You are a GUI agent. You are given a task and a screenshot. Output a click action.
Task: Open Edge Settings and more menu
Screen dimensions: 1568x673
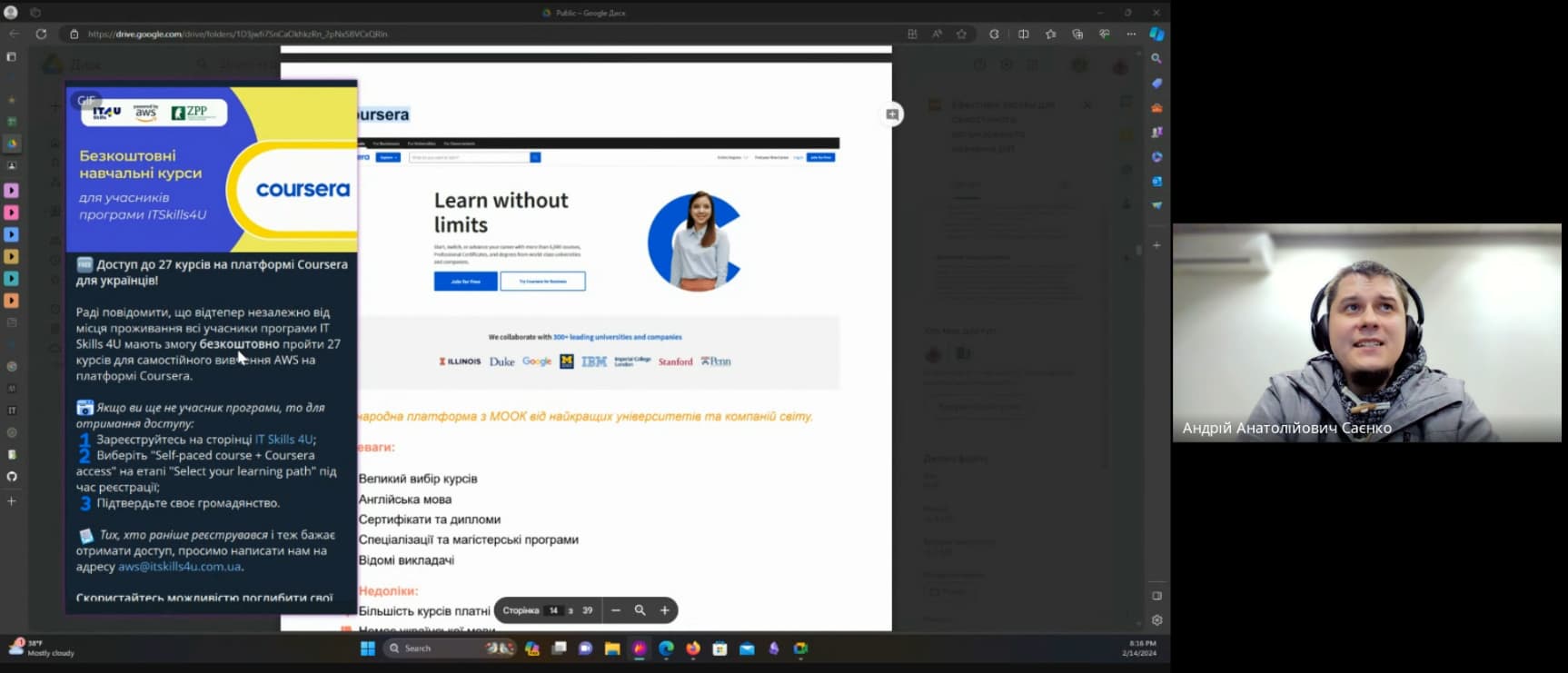tap(1131, 34)
